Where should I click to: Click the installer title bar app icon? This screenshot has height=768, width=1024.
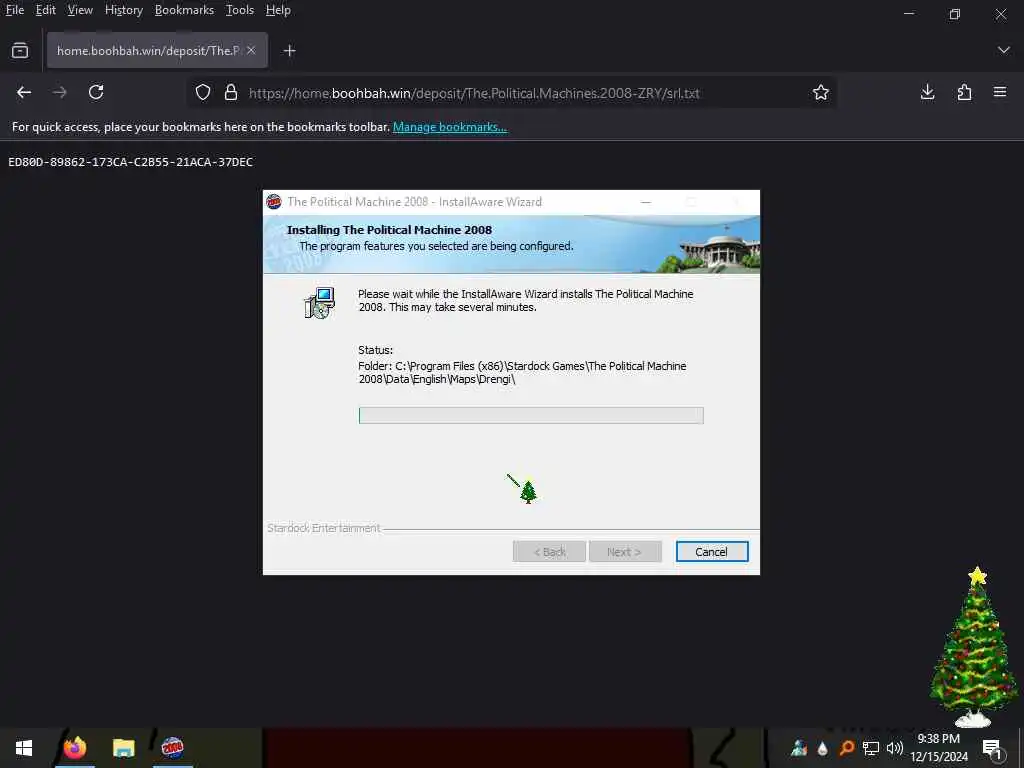click(x=274, y=202)
